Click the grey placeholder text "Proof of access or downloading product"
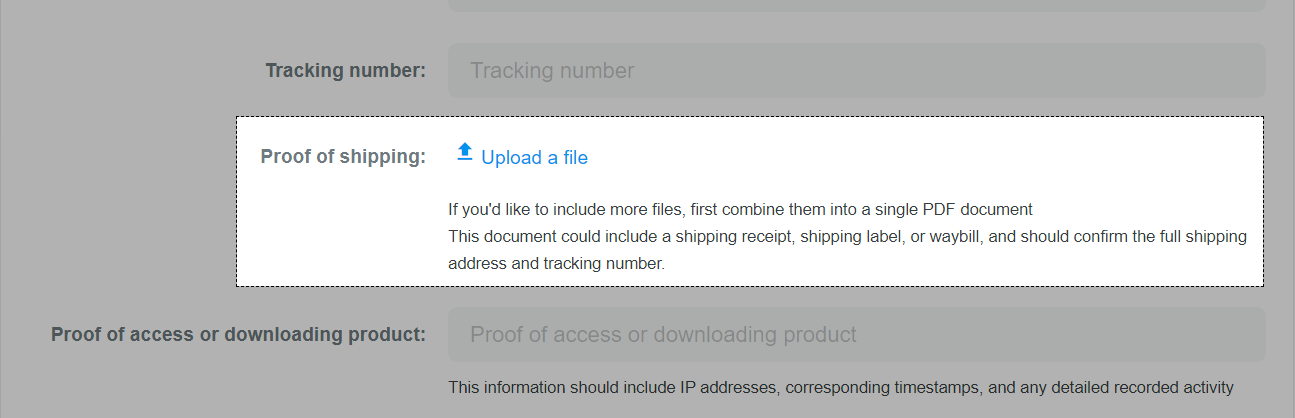This screenshot has height=418, width=1295. coord(663,335)
